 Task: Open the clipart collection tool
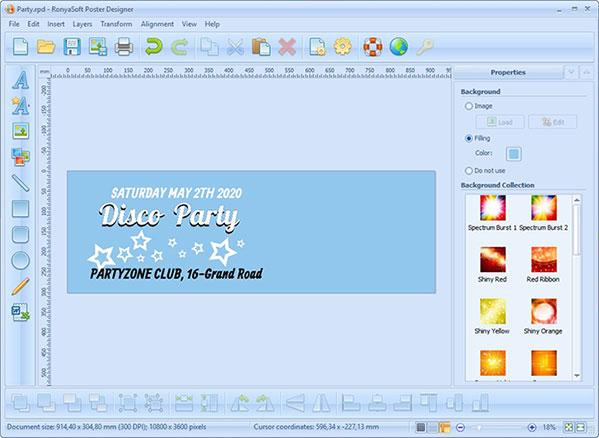click(21, 157)
